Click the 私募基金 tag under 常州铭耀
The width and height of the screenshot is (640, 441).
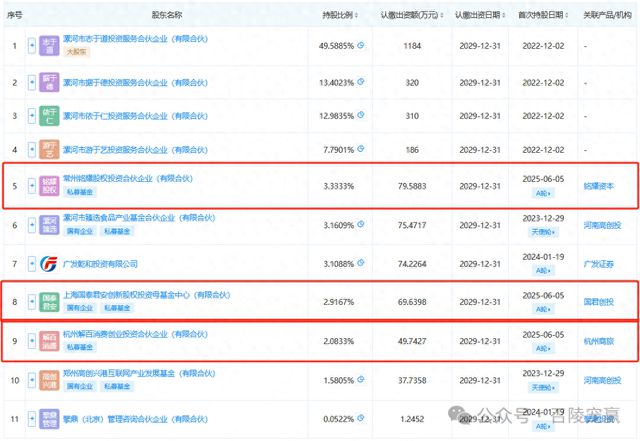tap(80, 192)
